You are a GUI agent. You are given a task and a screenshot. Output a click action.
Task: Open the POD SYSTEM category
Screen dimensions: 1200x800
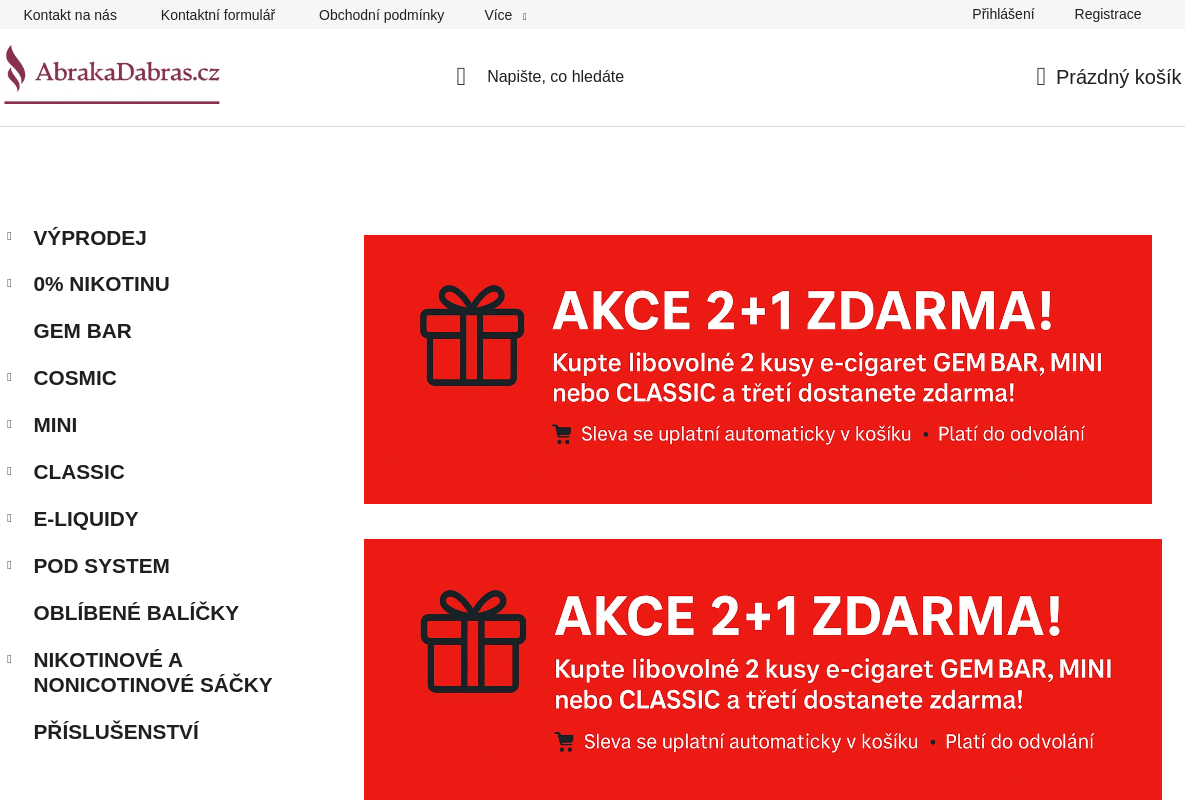[x=101, y=566]
